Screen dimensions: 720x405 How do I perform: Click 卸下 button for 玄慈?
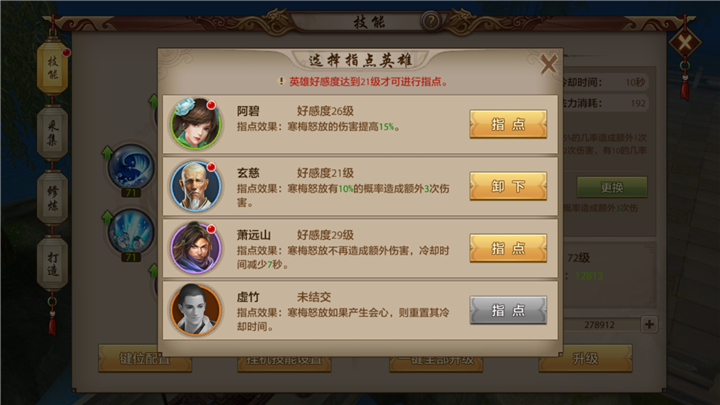[508, 186]
